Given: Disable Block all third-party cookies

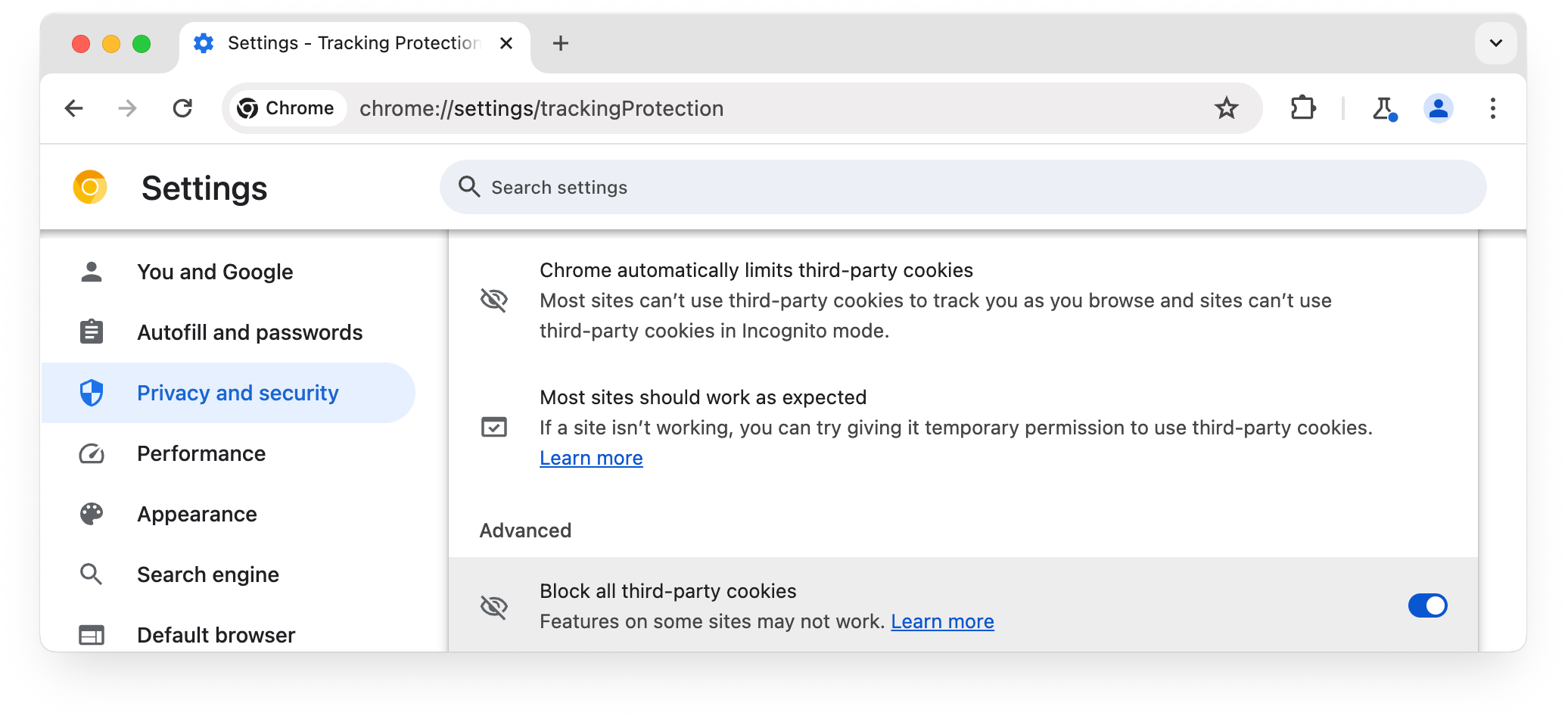Looking at the screenshot, I should point(1428,605).
